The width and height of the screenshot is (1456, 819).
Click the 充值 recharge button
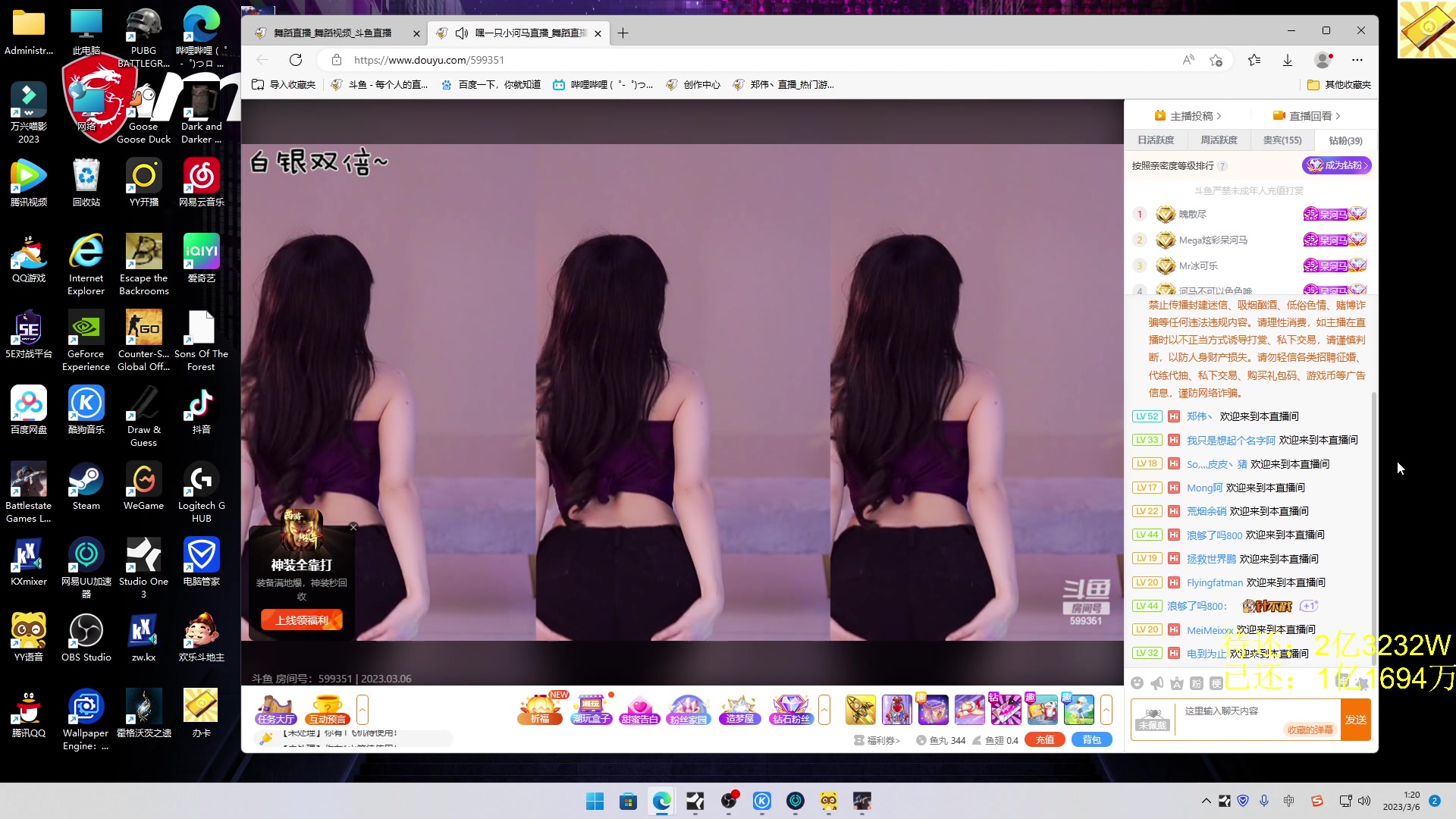[1044, 740]
